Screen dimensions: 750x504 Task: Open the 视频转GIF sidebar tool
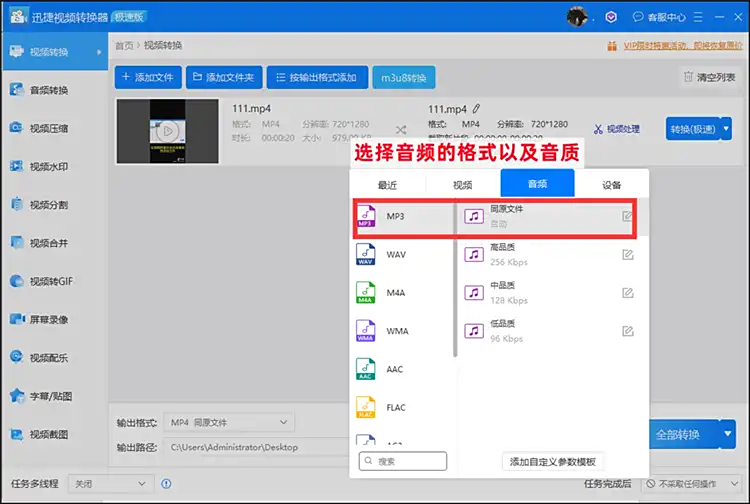(48, 281)
